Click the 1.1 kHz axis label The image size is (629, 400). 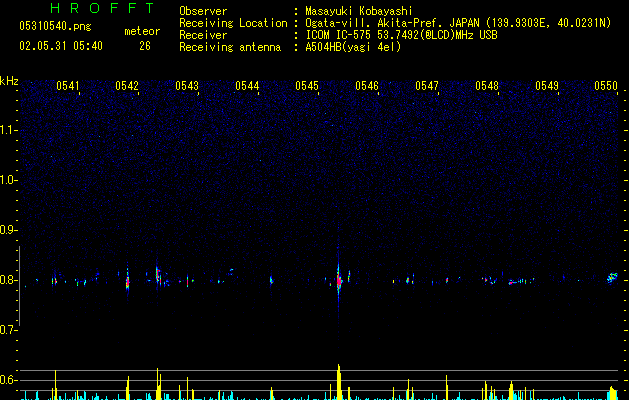click(x=8, y=130)
